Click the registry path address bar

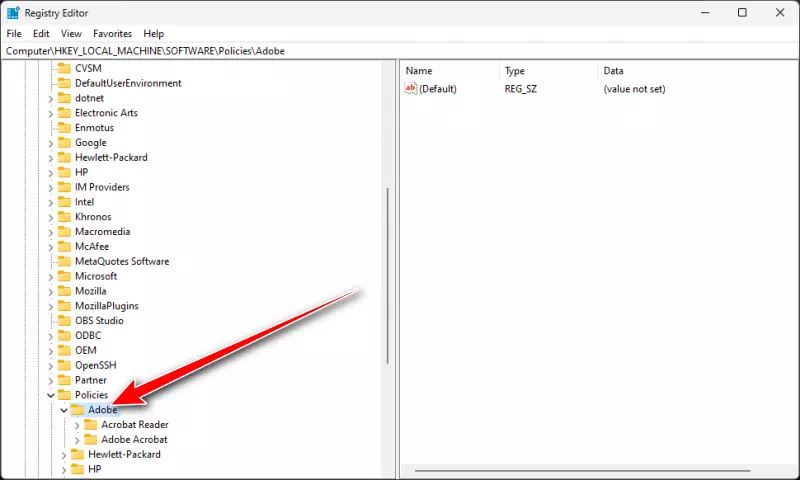[x=400, y=51]
